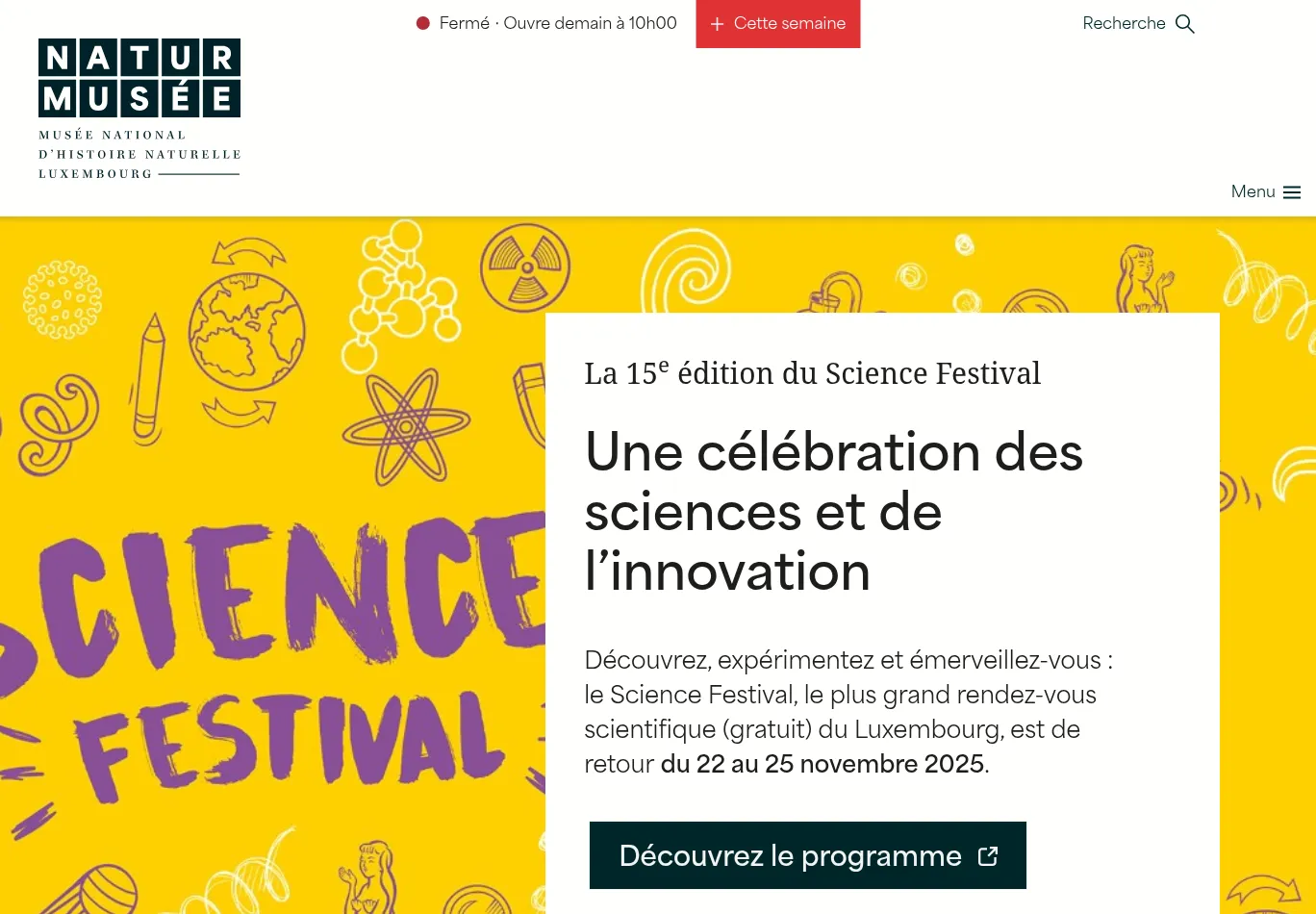Open the Menu label in the header
The image size is (1316, 914).
point(1253,191)
